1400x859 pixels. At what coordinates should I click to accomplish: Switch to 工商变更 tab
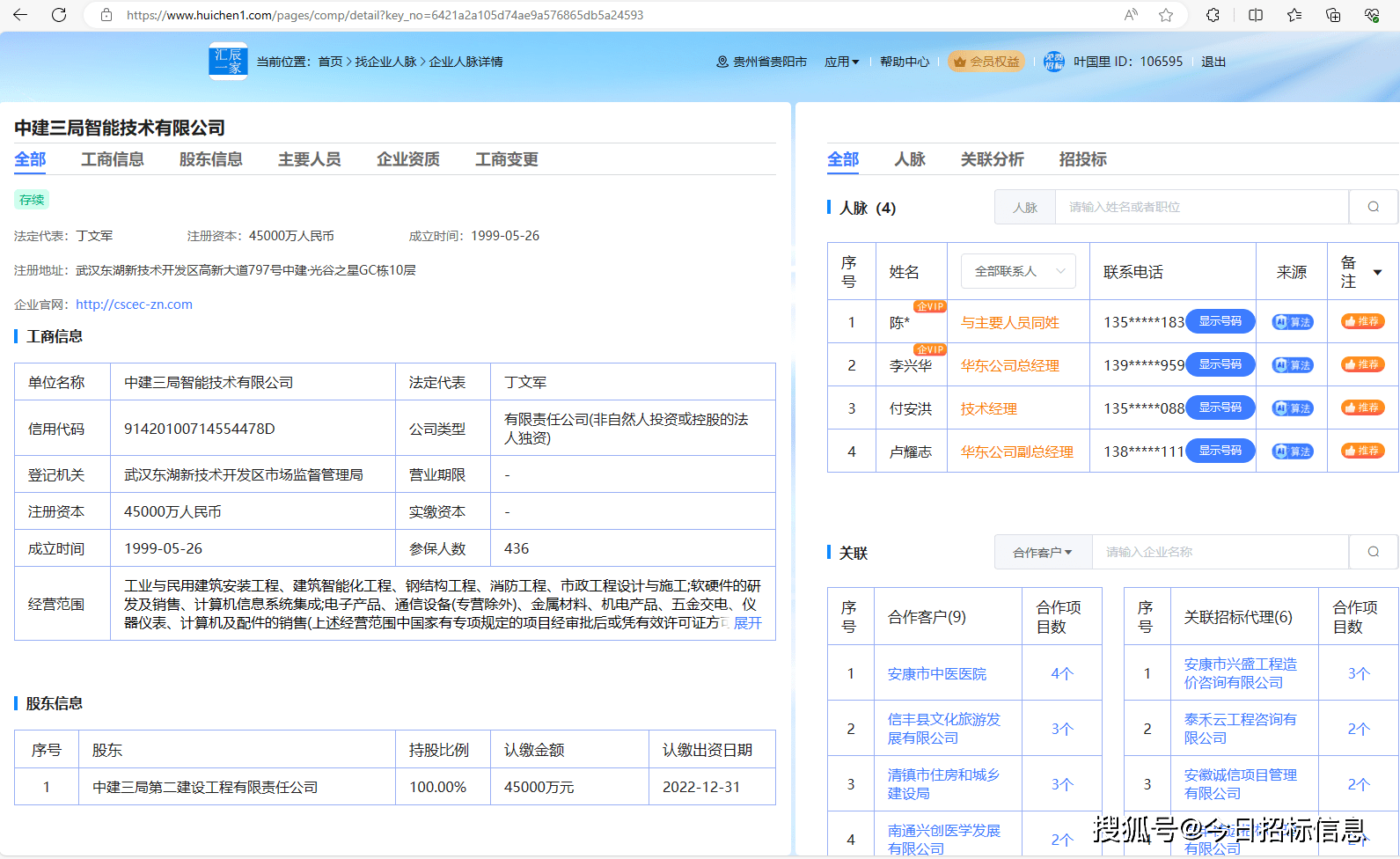pos(507,159)
